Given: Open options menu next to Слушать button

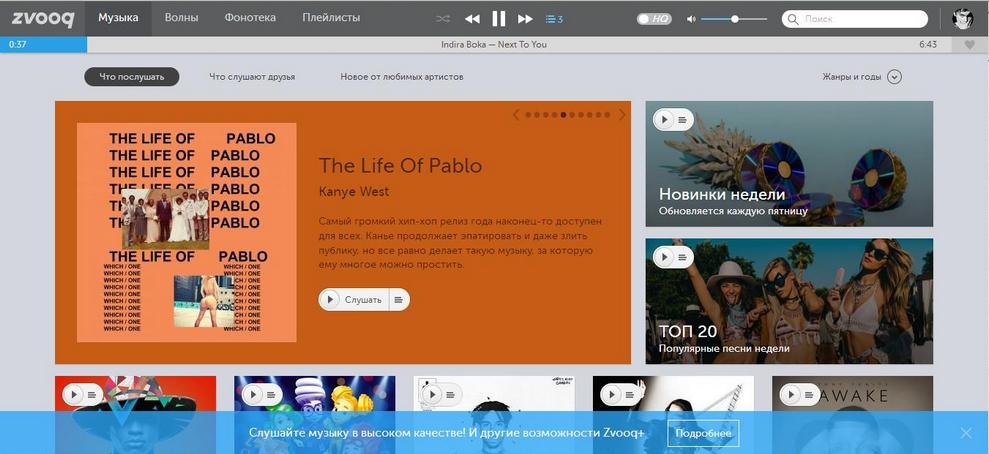Looking at the screenshot, I should (398, 299).
